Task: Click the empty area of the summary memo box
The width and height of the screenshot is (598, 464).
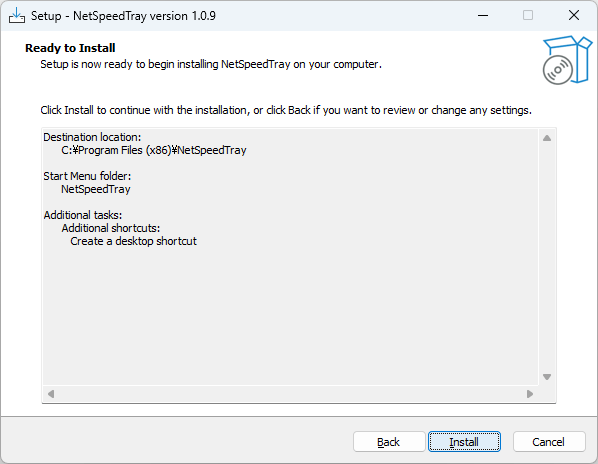Action: tap(290, 316)
